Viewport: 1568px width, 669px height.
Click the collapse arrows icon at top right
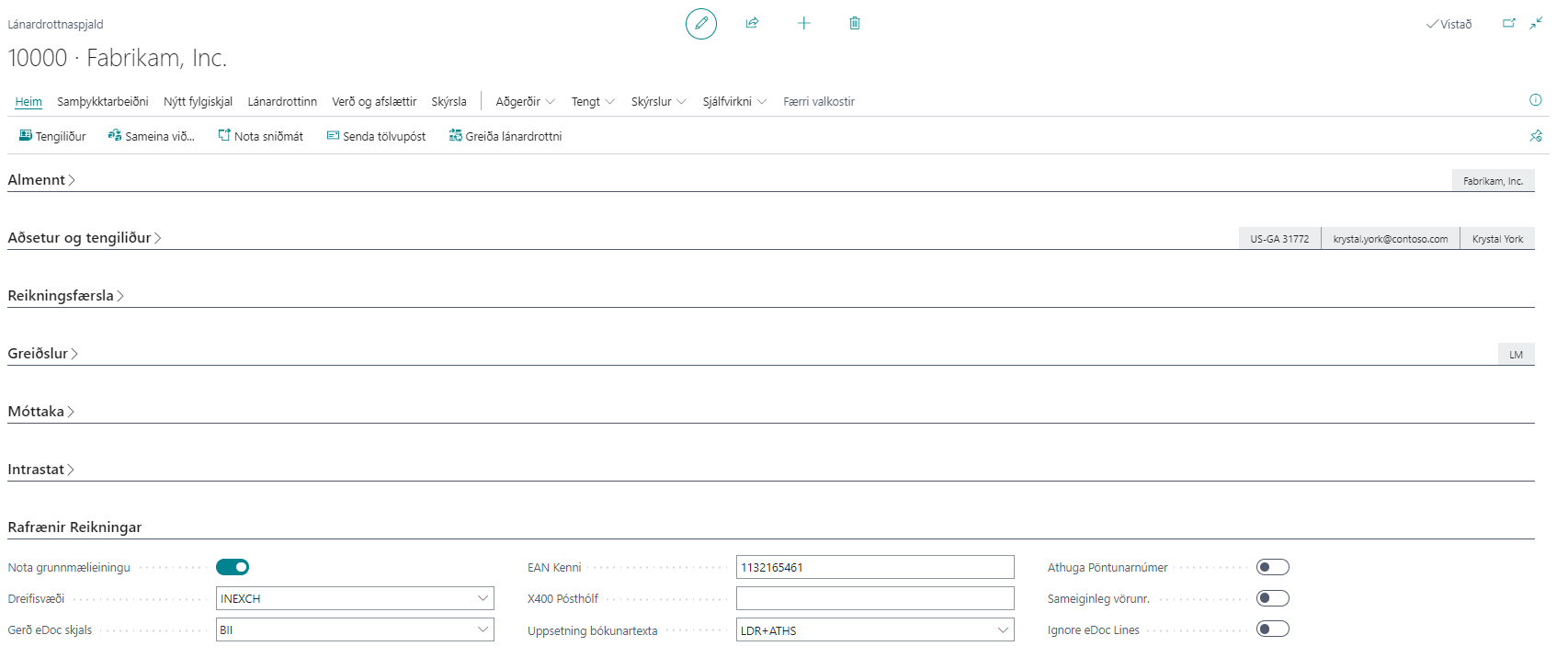pyautogui.click(x=1536, y=23)
